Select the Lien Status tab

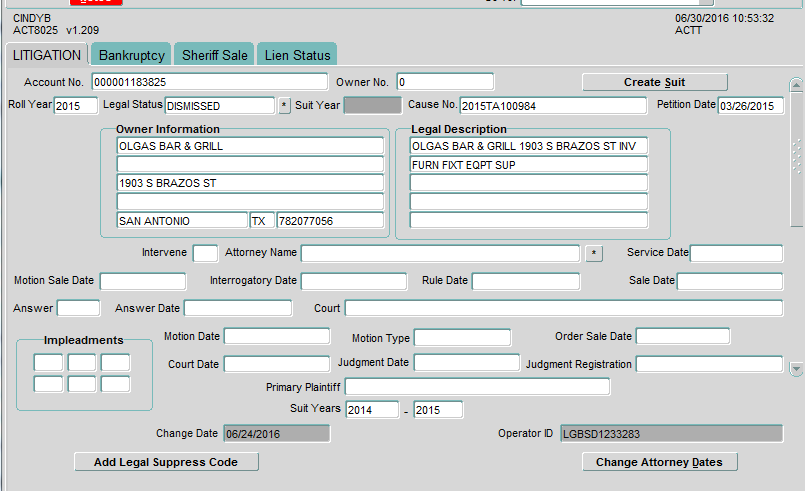[297, 55]
